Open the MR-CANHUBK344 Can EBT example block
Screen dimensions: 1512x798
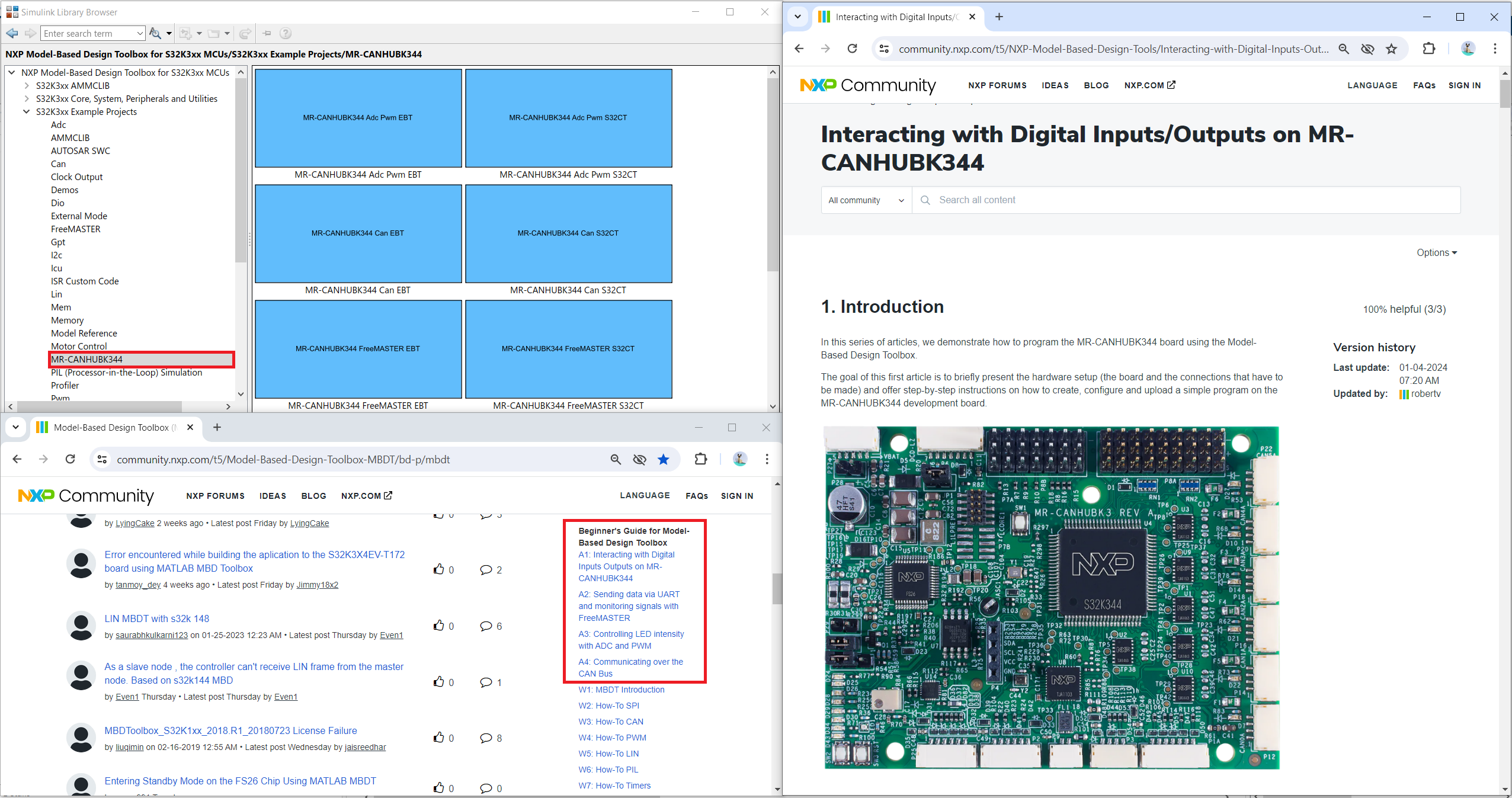pos(358,233)
